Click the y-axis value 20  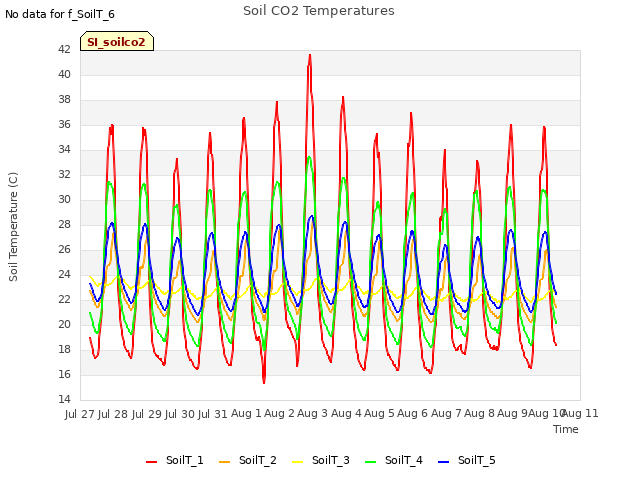(x=64, y=324)
